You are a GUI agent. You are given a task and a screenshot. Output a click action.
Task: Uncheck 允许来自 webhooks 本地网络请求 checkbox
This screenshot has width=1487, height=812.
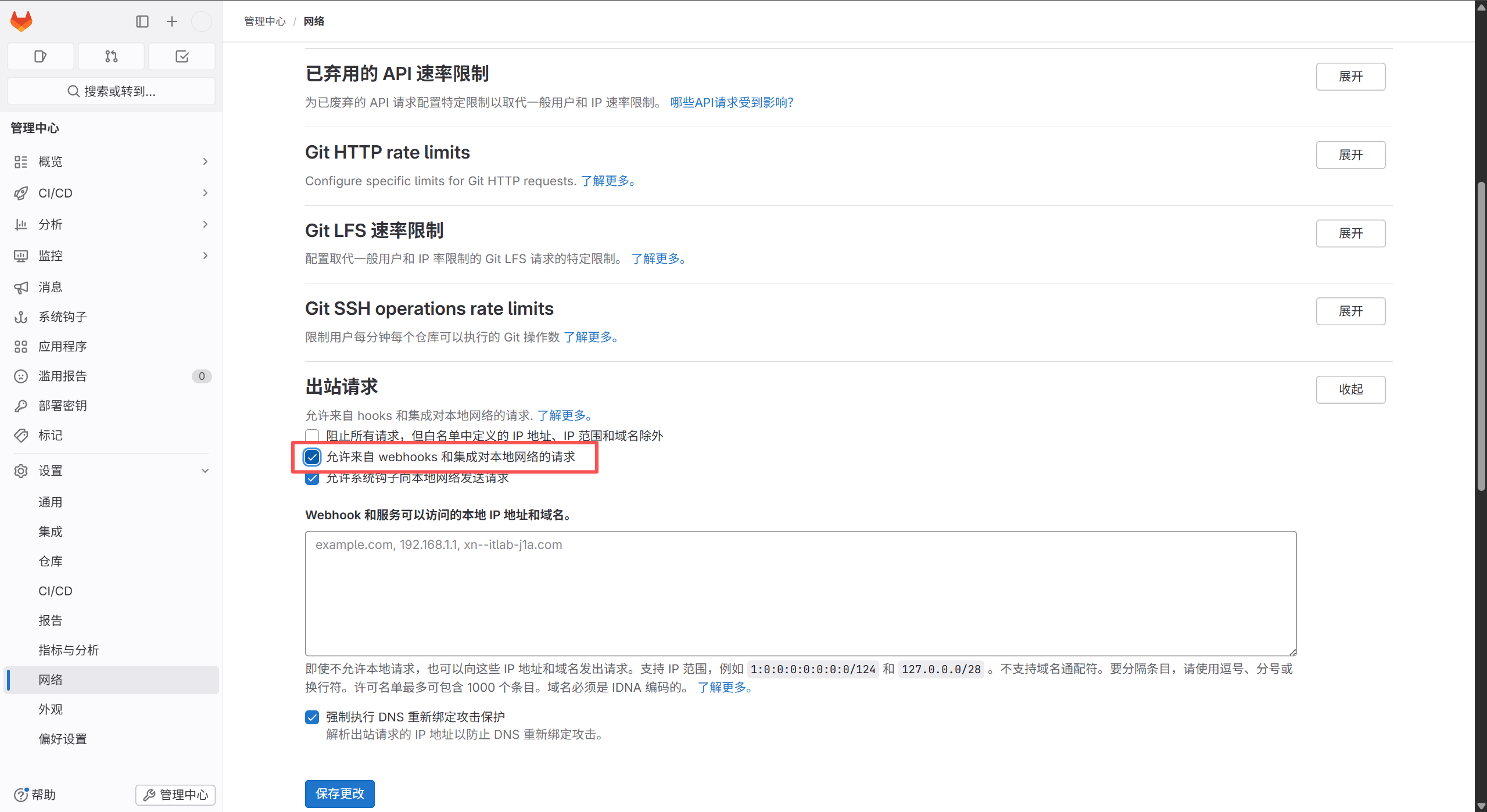click(312, 457)
